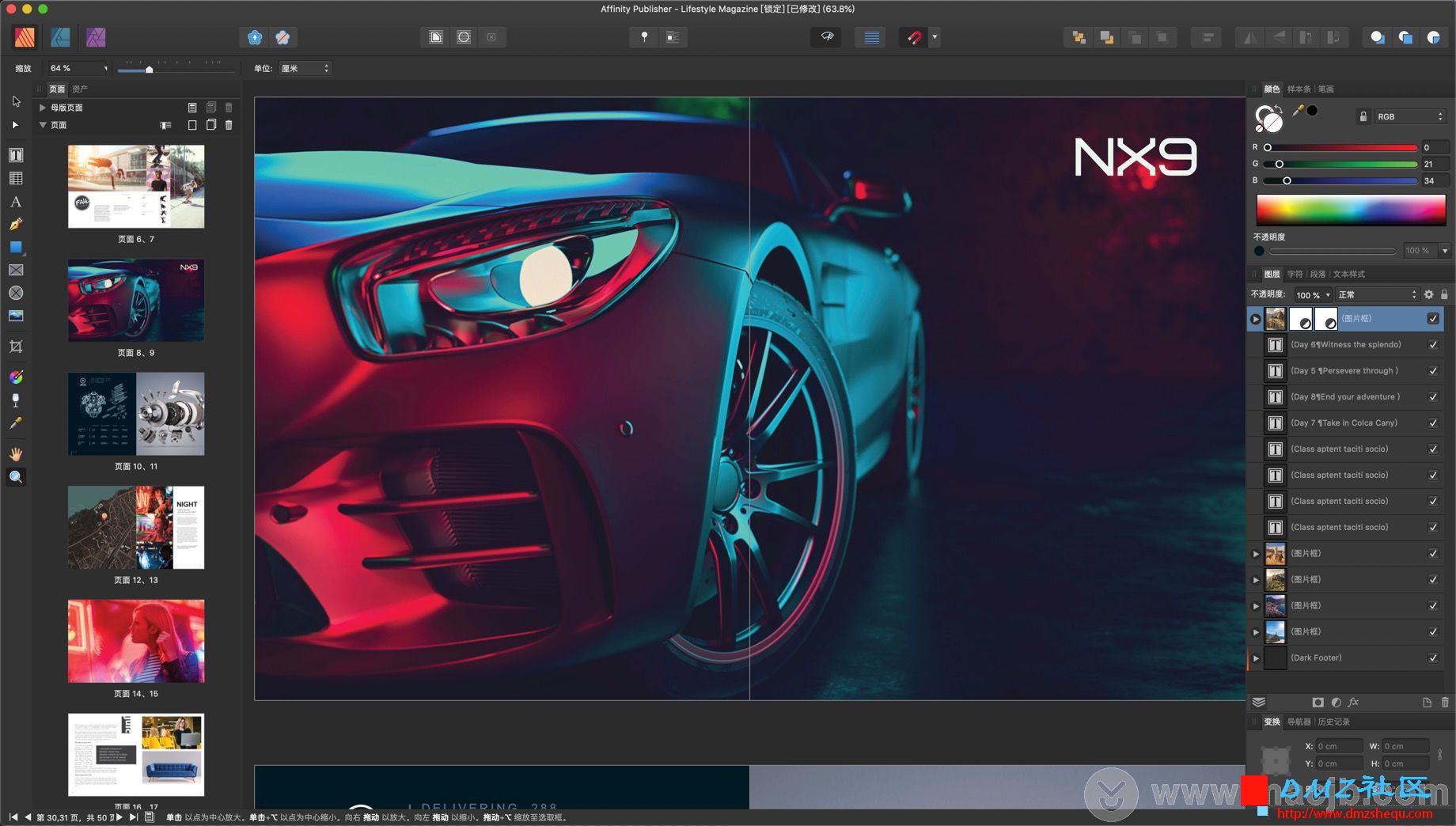Select the Transparency tool
The height and width of the screenshot is (826, 1456).
[x=16, y=400]
